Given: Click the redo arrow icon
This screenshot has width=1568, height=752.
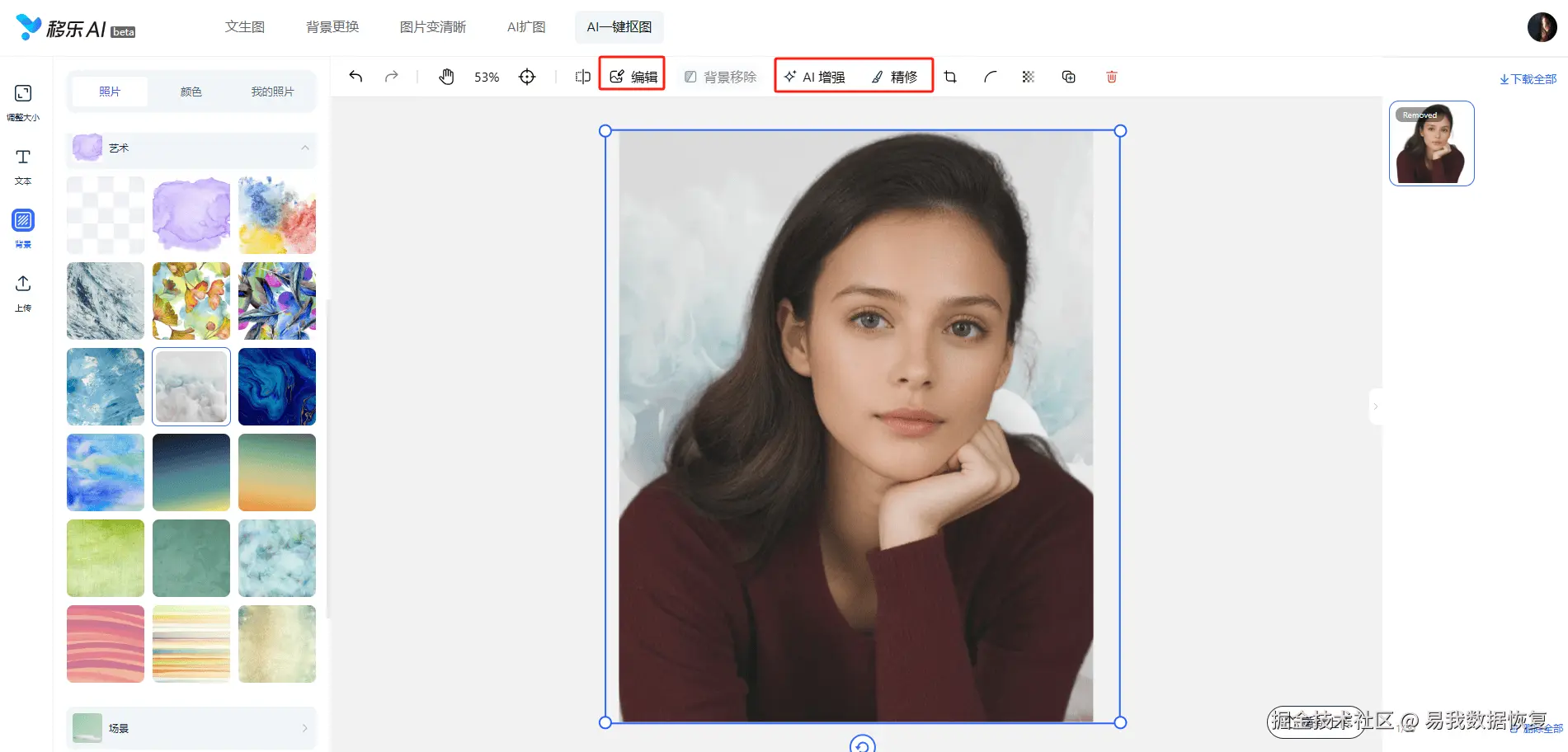Looking at the screenshot, I should tap(392, 77).
